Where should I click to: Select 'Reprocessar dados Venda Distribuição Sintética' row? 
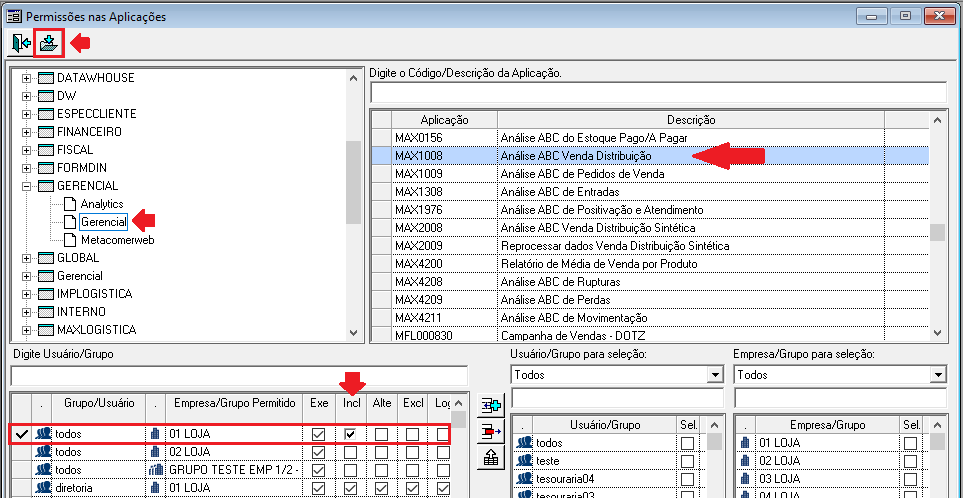click(650, 246)
